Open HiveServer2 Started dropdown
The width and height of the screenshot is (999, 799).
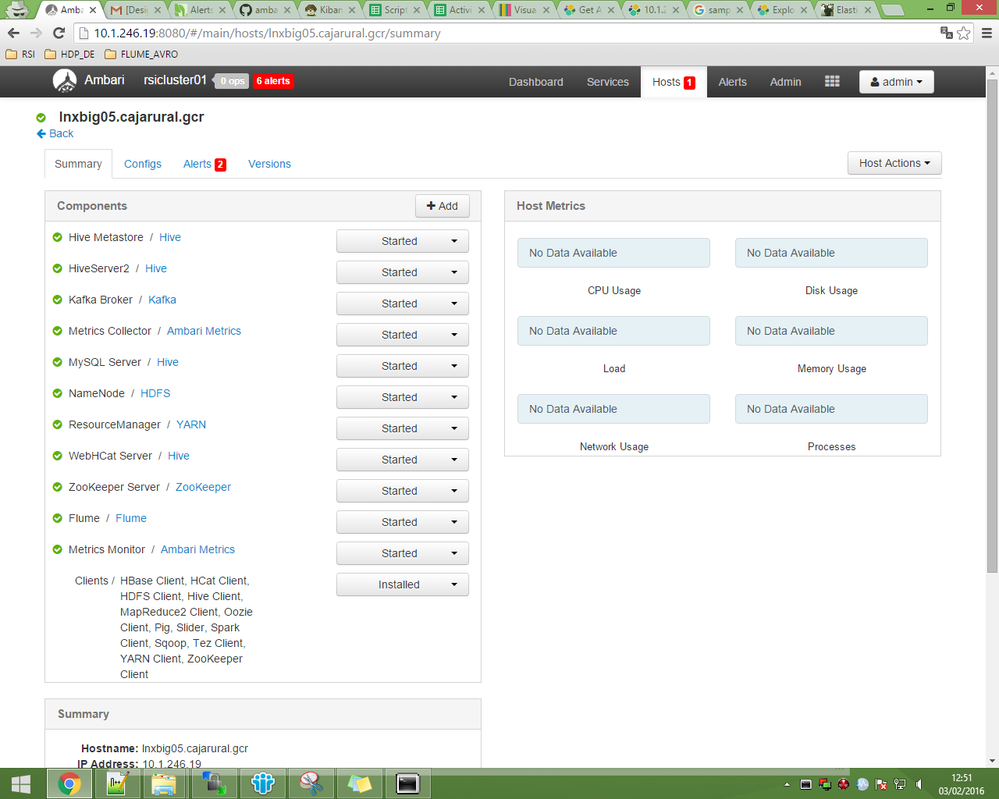pyautogui.click(x=403, y=272)
